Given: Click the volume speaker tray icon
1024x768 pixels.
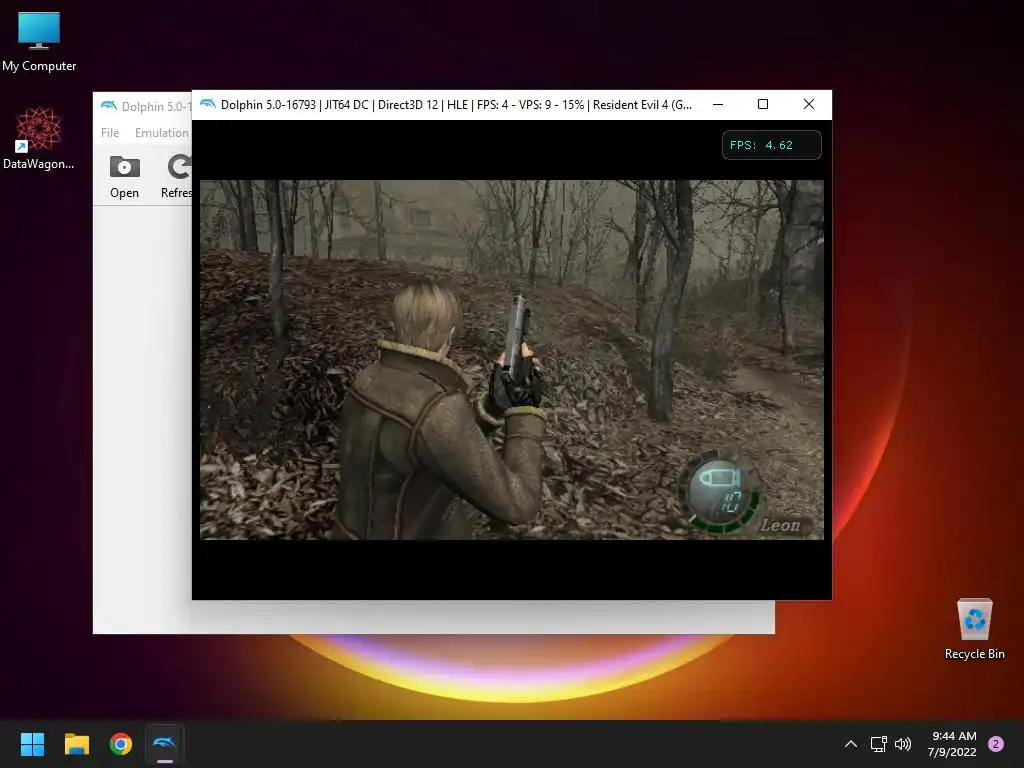Looking at the screenshot, I should tap(903, 744).
